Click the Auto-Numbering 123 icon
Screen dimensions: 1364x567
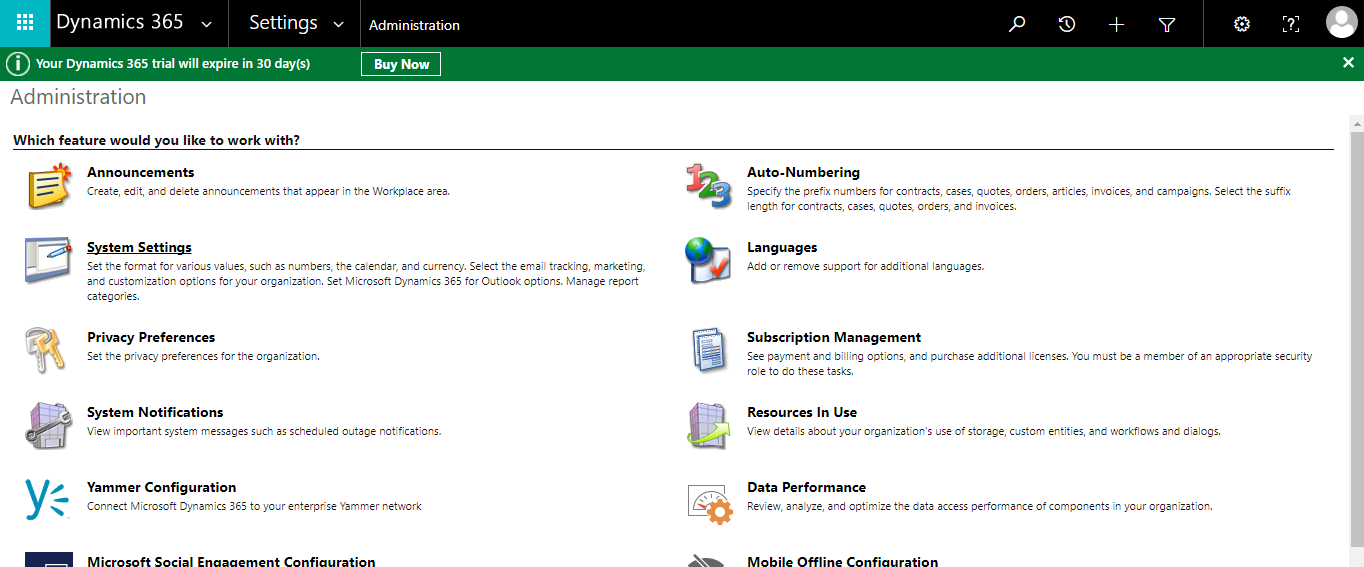click(709, 186)
